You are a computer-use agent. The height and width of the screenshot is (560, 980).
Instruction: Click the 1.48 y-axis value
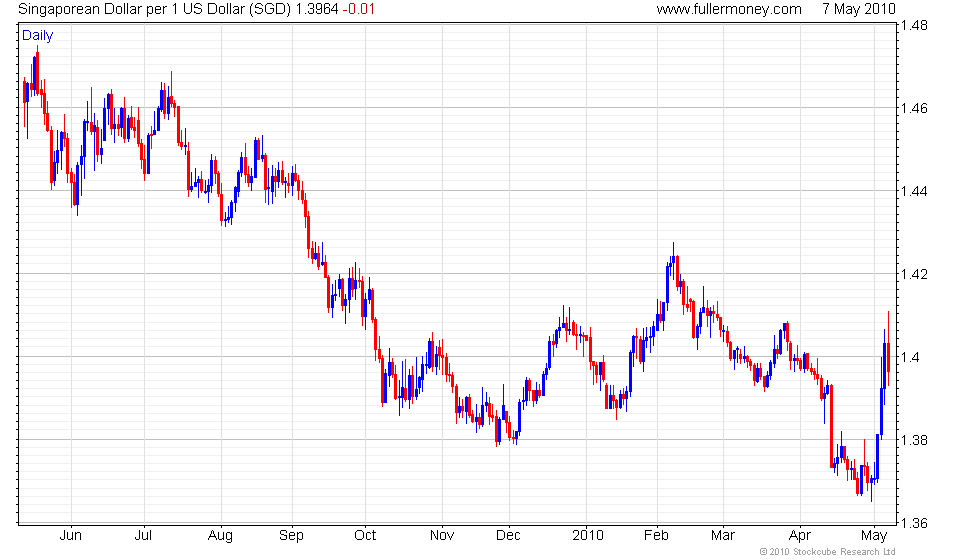[x=914, y=26]
